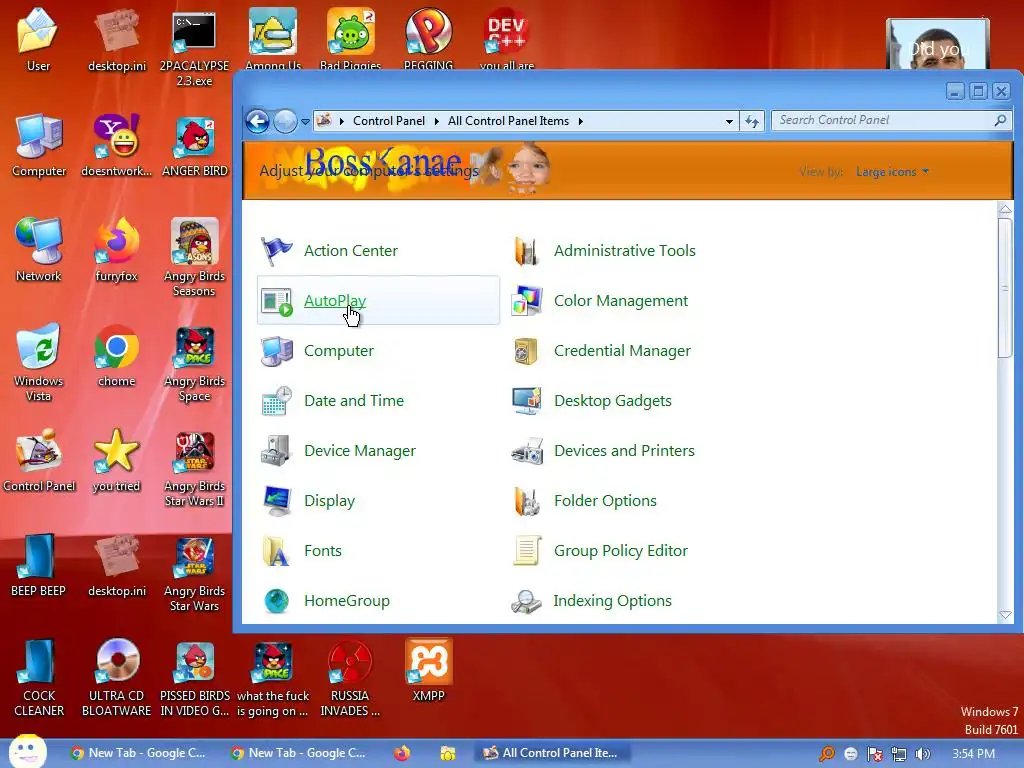Select the RUSSIA INVADES desktop icon
The height and width of the screenshot is (768, 1024).
(x=350, y=677)
